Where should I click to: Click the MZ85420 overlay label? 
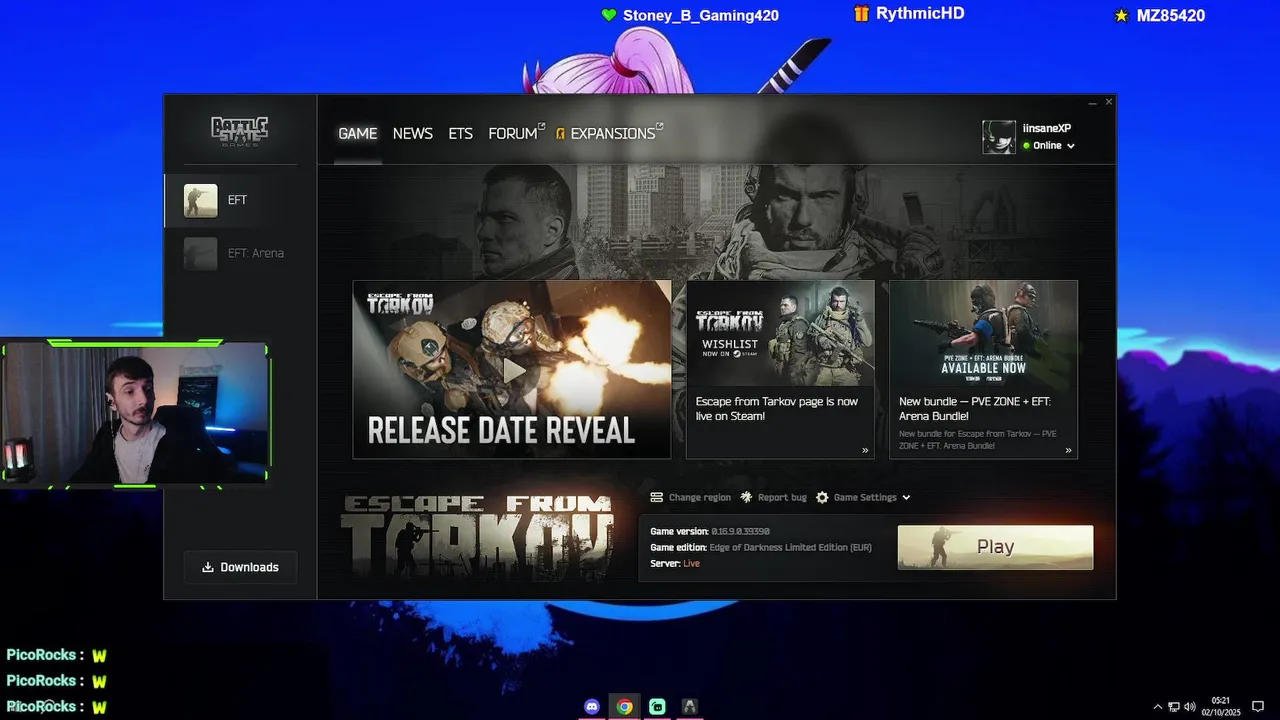(1170, 15)
